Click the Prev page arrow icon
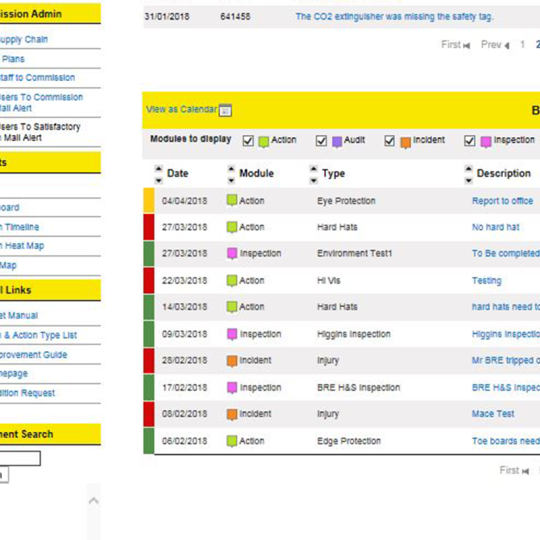This screenshot has width=540, height=540. [x=507, y=45]
